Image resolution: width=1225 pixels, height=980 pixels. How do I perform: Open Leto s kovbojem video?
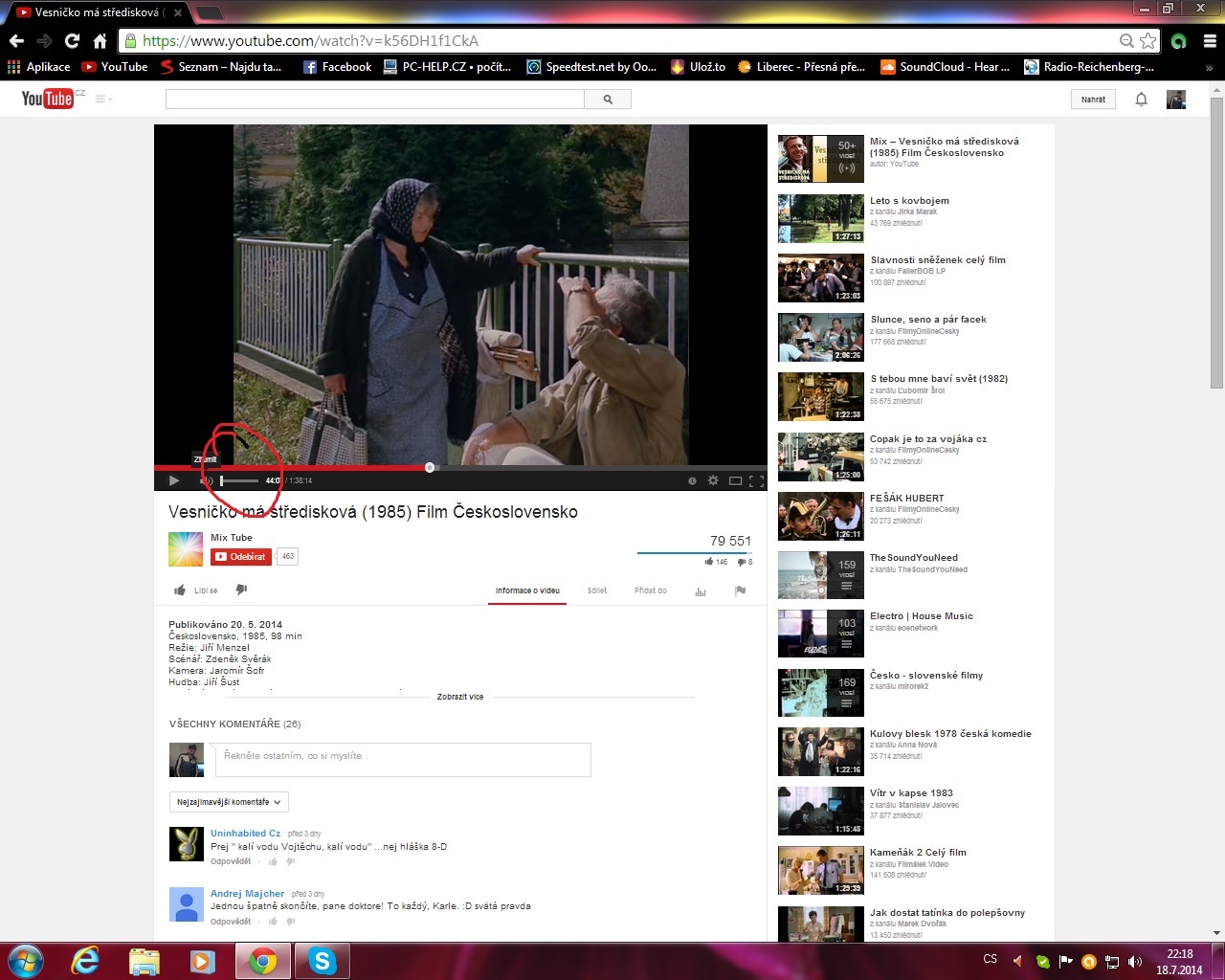910,201
